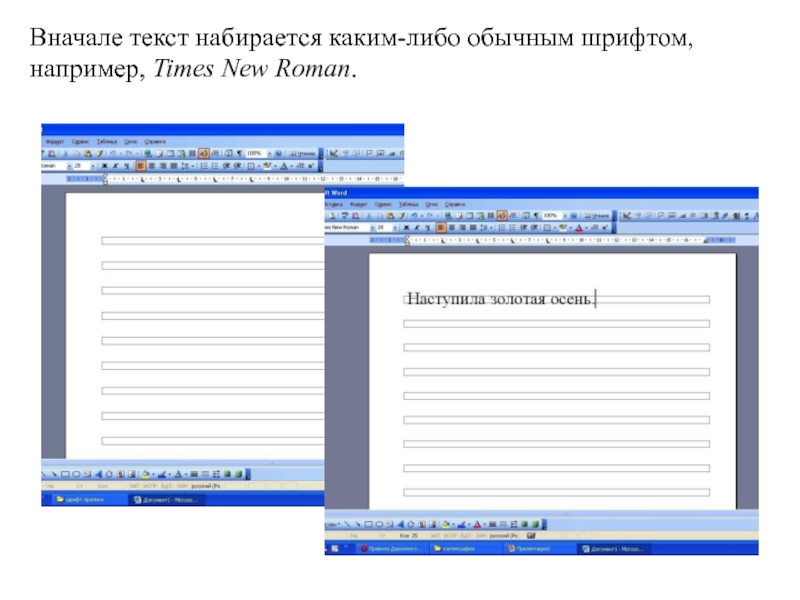This screenshot has width=800, height=600.
Task: Expand the 100% zoom dropdown in front window
Action: point(565,216)
